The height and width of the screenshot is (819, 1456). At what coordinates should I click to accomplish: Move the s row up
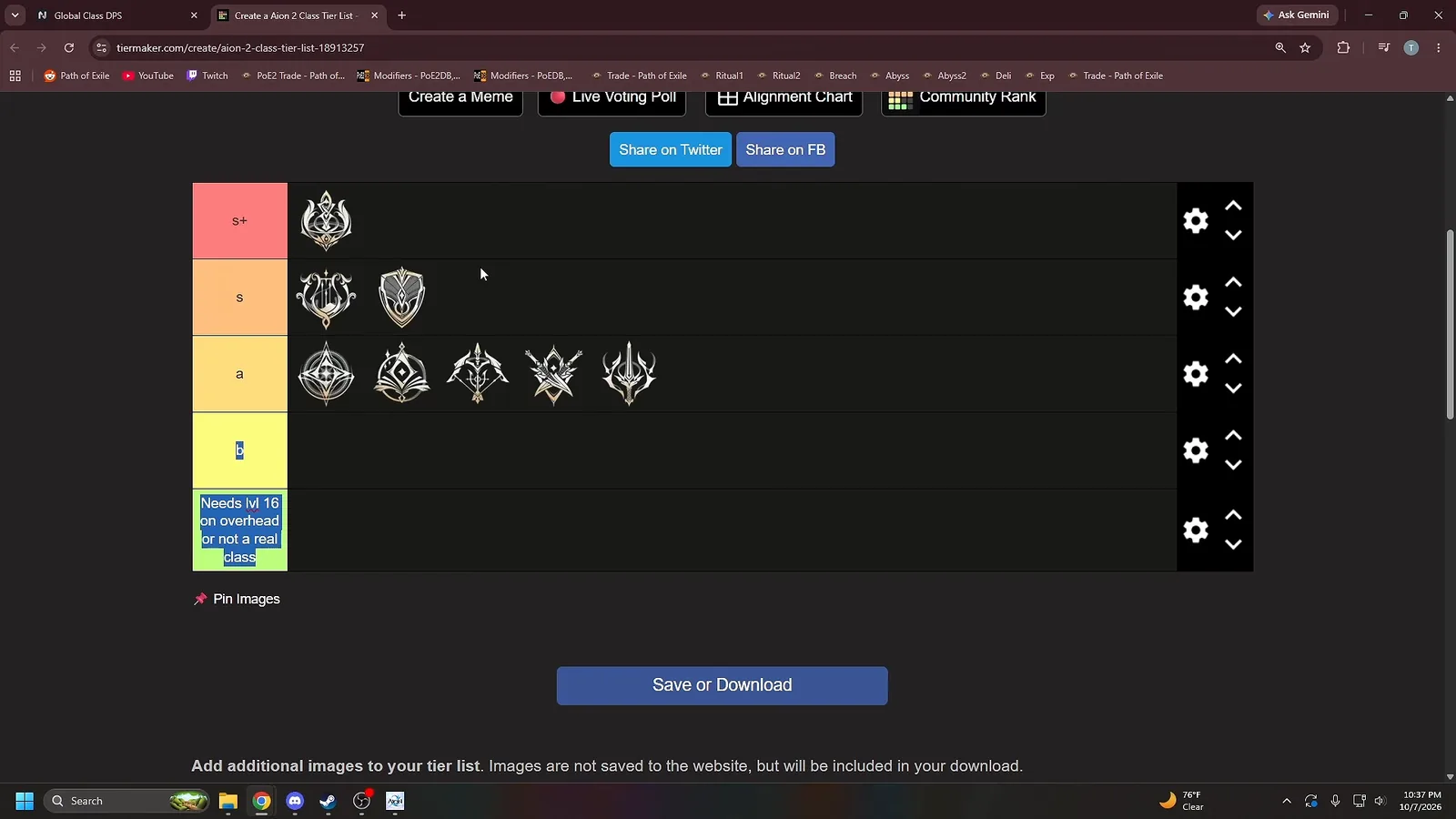(1233, 282)
